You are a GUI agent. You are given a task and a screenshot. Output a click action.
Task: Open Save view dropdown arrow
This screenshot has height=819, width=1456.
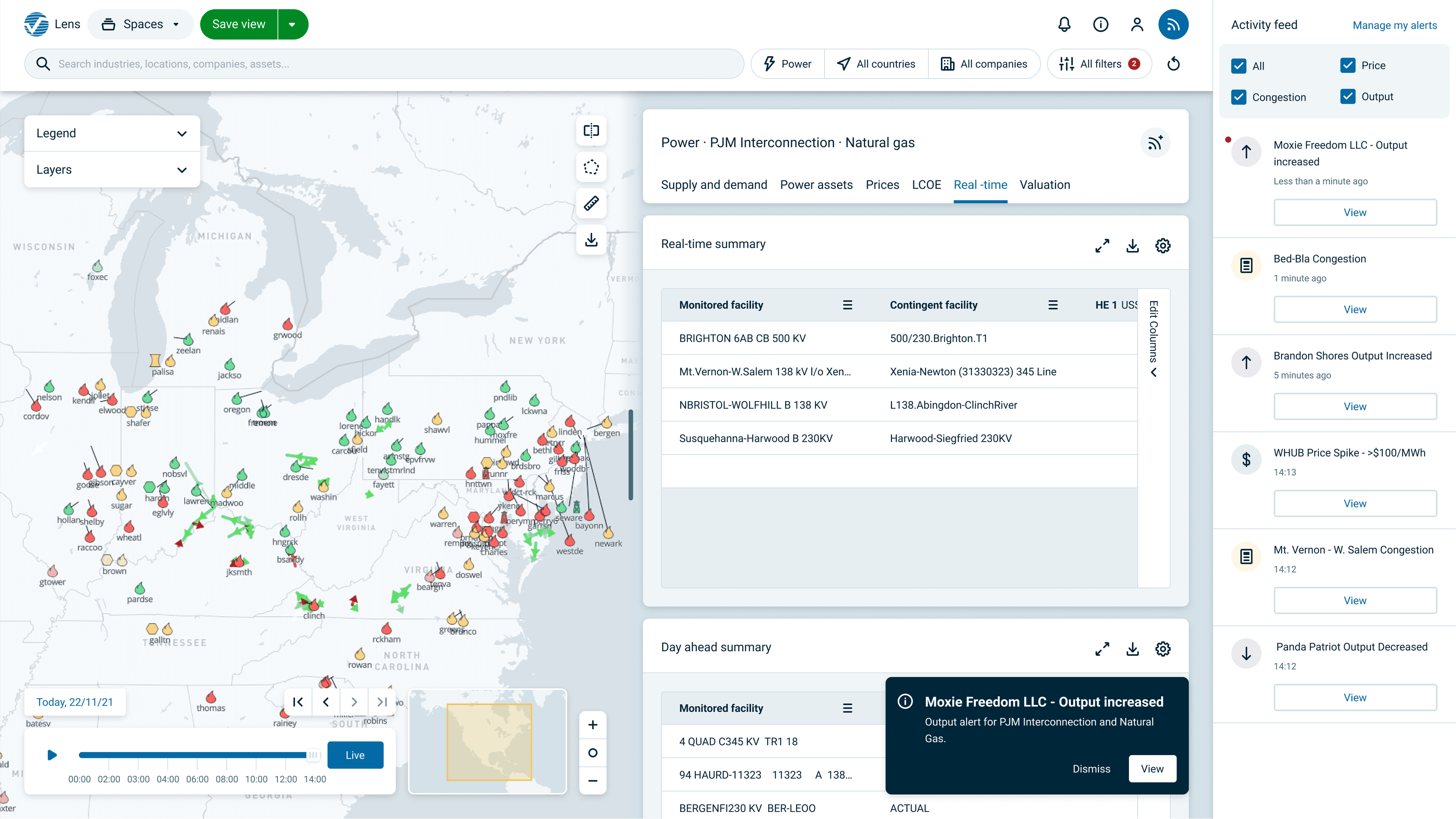click(293, 24)
